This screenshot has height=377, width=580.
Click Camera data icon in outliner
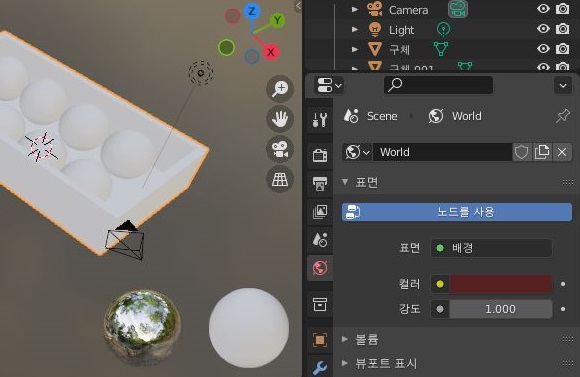(458, 9)
